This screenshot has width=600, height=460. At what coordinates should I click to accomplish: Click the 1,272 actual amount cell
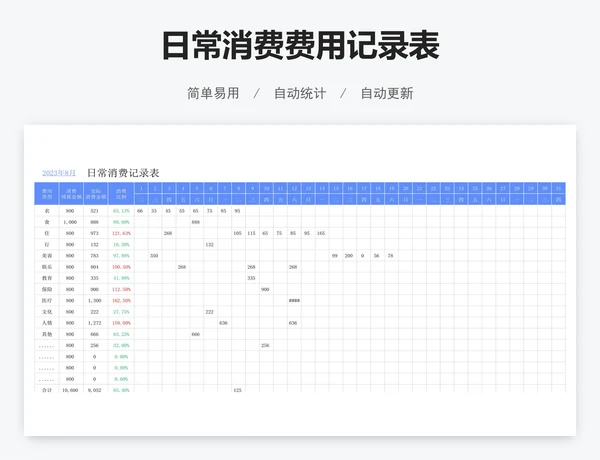95,323
